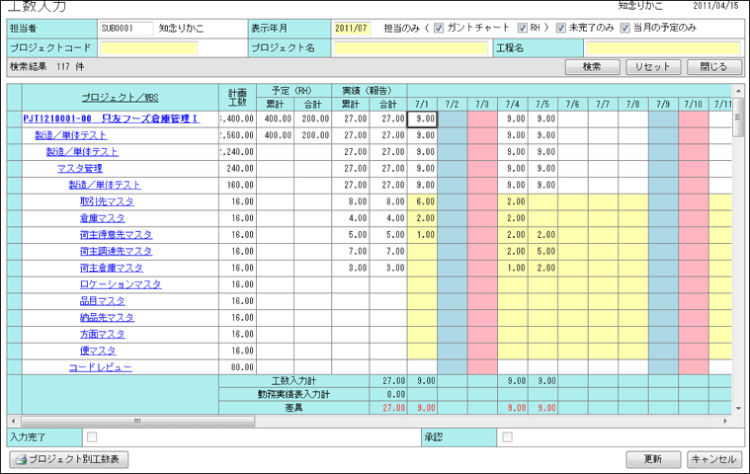The image size is (750, 474).
Task: Select the 取引先マスタ task link
Action: (103, 201)
